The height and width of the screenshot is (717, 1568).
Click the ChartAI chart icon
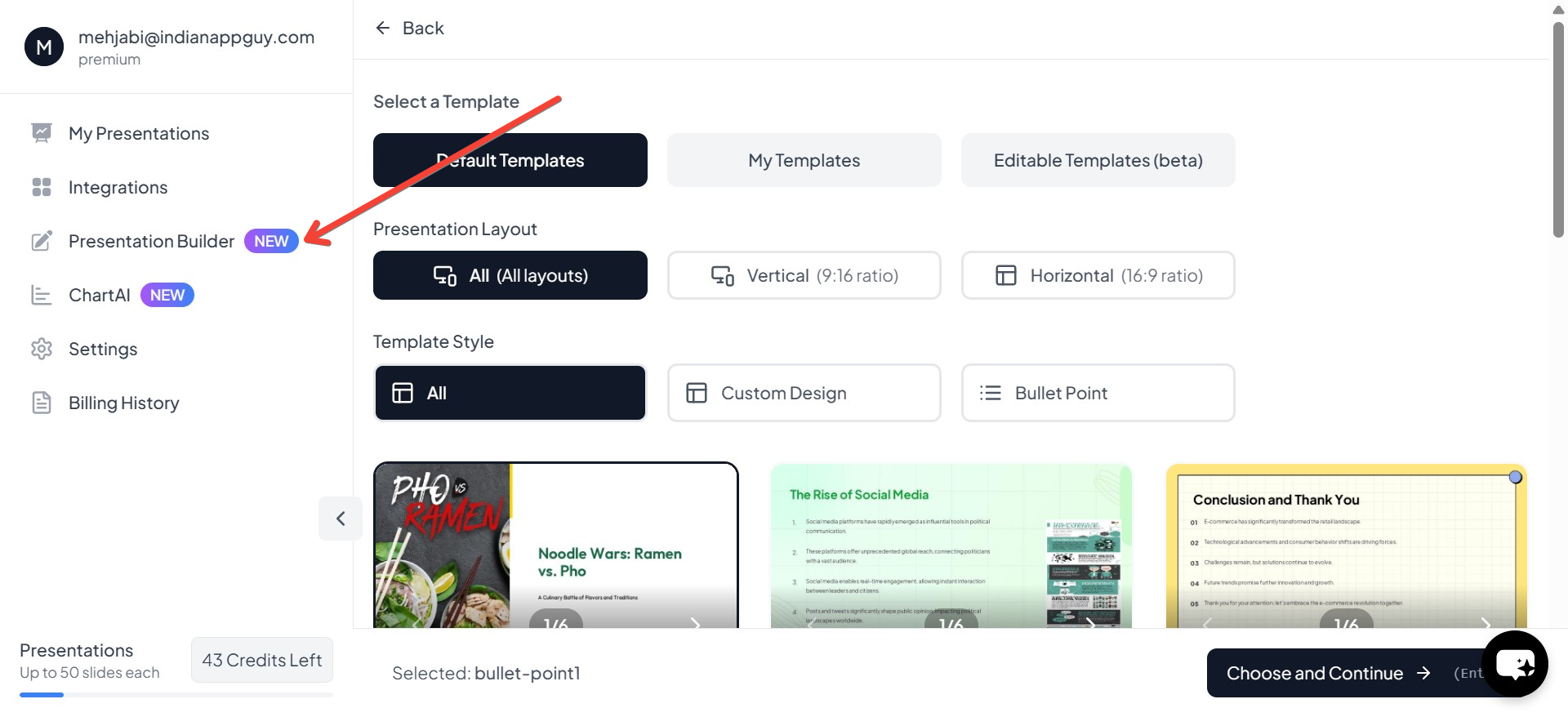point(42,295)
